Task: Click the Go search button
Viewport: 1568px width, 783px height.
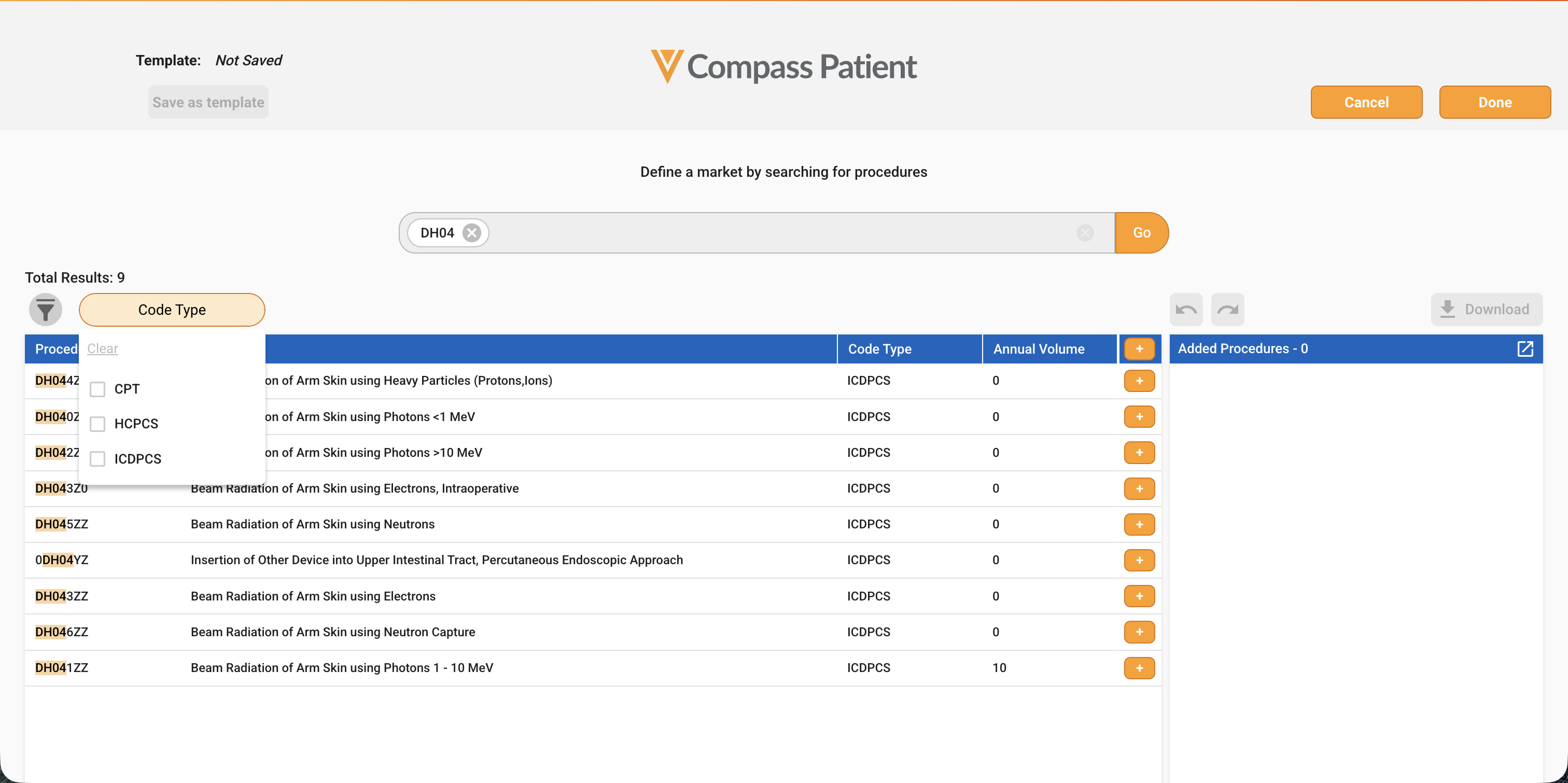Action: point(1141,233)
